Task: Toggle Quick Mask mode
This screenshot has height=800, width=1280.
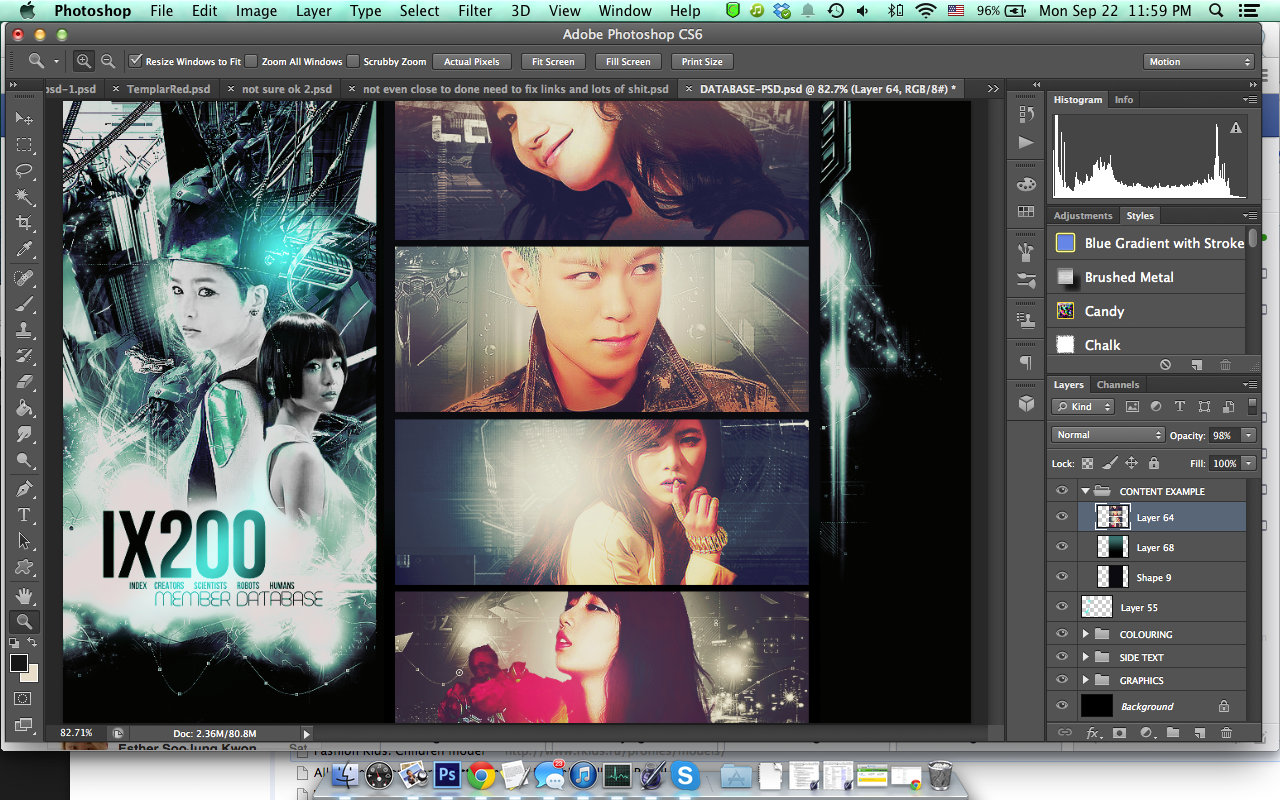Action: [24, 699]
